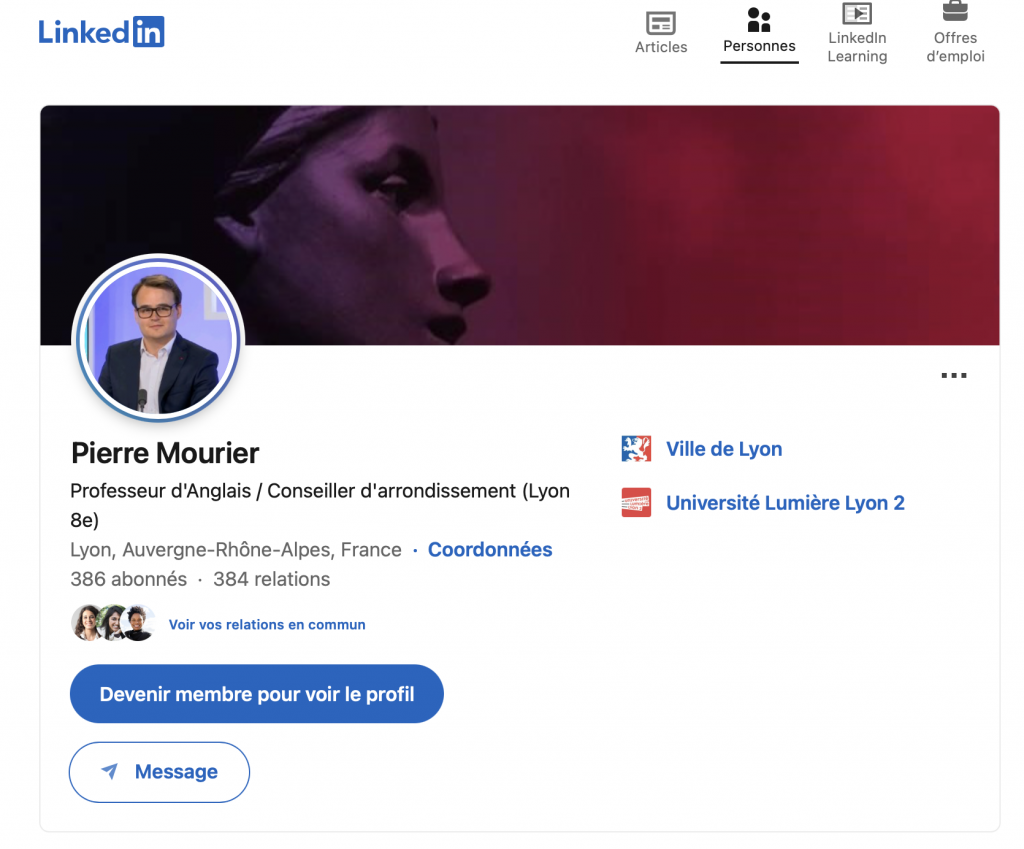Click the Ville de Lyon lion logo

pos(636,449)
